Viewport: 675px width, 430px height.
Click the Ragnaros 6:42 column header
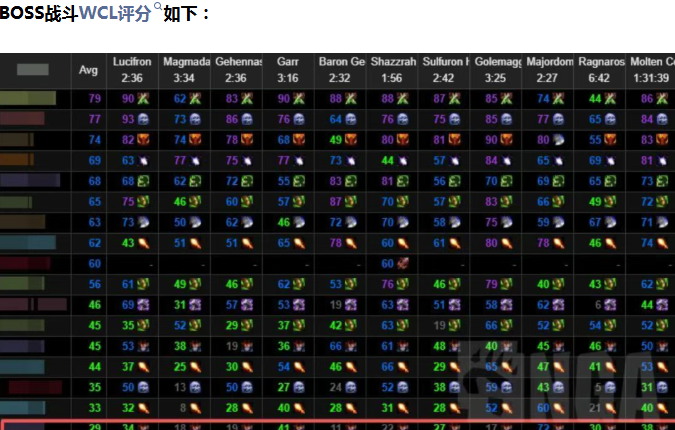point(600,69)
